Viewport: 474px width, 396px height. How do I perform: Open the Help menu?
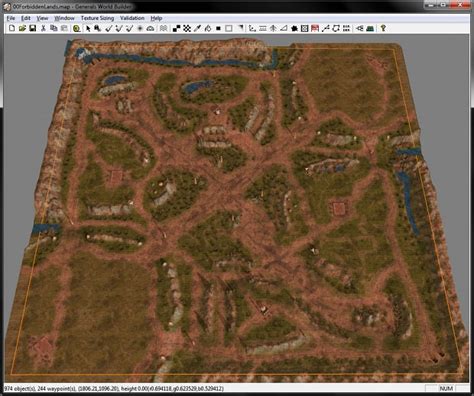156,18
